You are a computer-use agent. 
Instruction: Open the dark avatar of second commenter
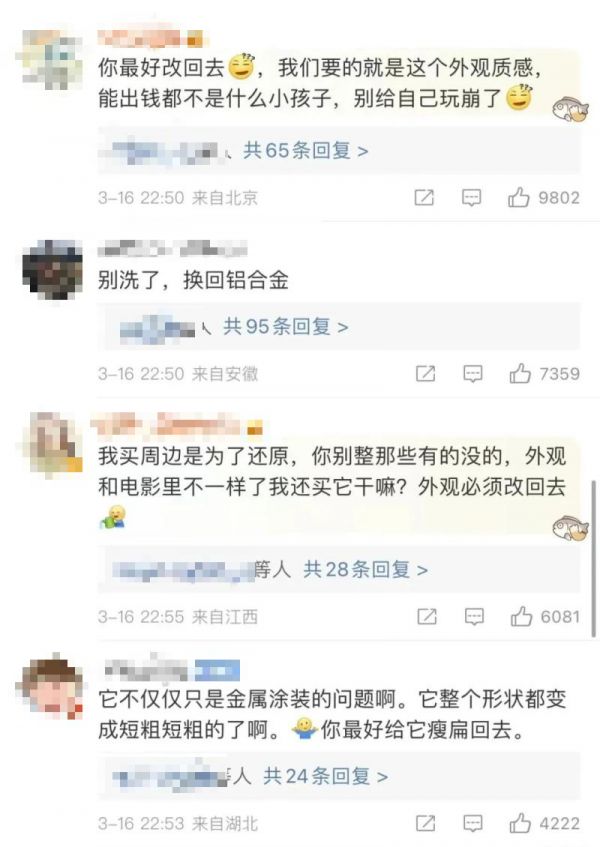(x=52, y=268)
